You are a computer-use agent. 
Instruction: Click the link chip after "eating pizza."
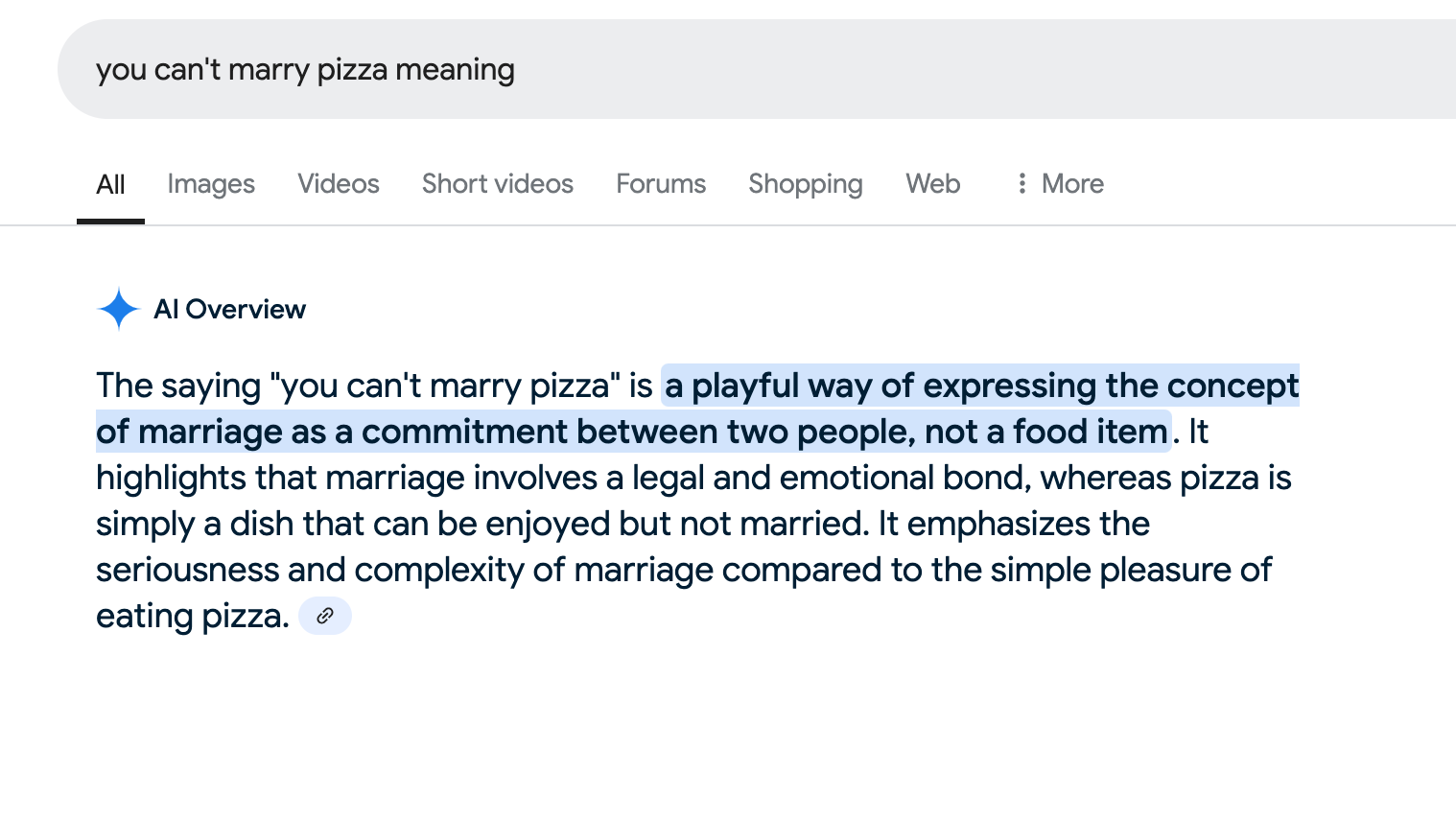325,616
